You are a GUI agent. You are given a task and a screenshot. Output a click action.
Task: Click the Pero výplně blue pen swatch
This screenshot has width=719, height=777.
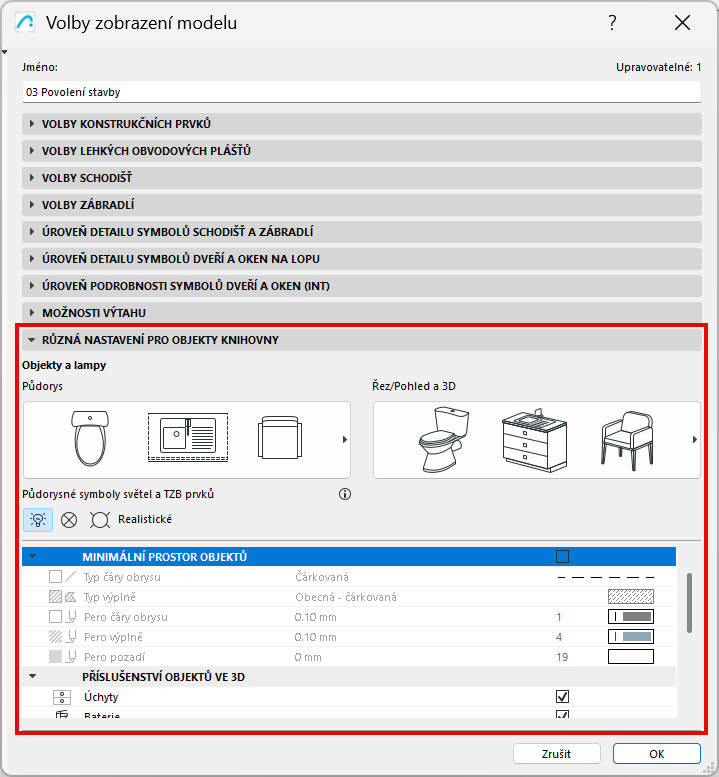click(x=631, y=637)
